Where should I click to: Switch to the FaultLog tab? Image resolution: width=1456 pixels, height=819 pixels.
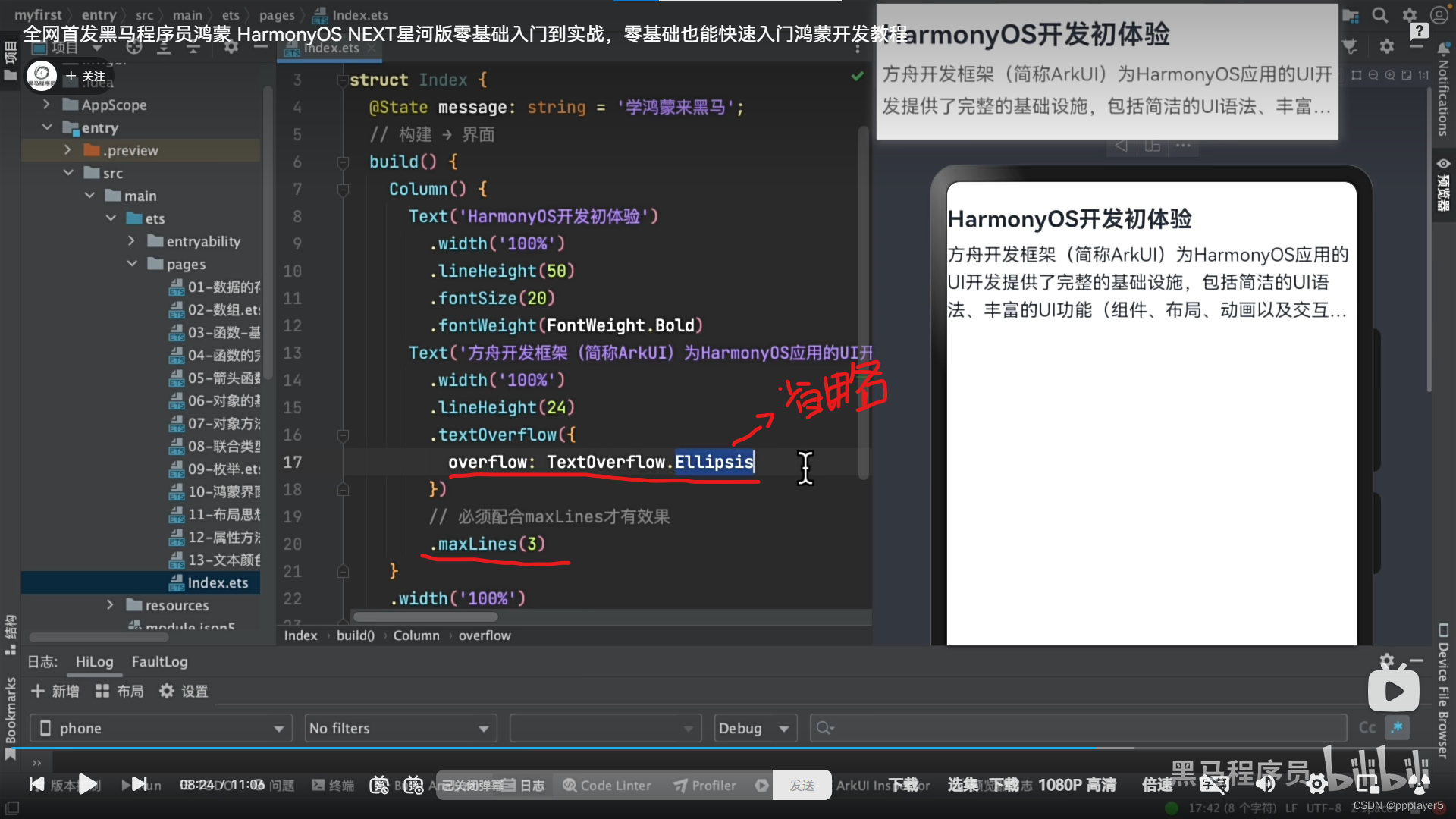point(159,661)
